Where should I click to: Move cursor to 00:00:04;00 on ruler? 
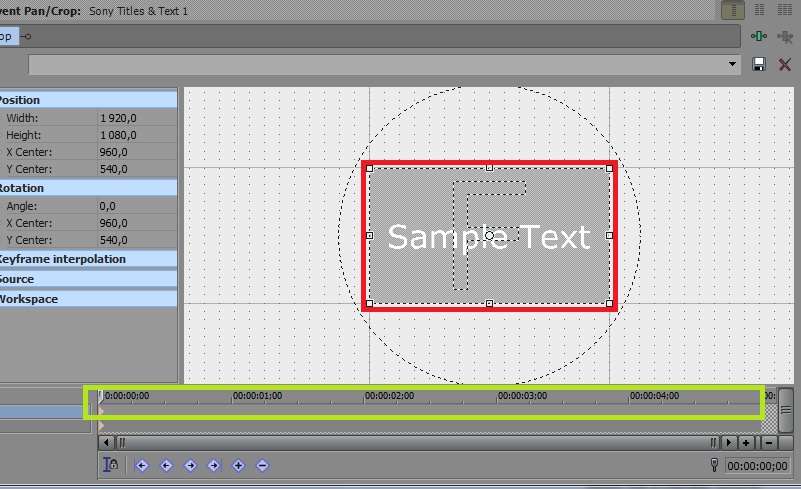(x=654, y=396)
